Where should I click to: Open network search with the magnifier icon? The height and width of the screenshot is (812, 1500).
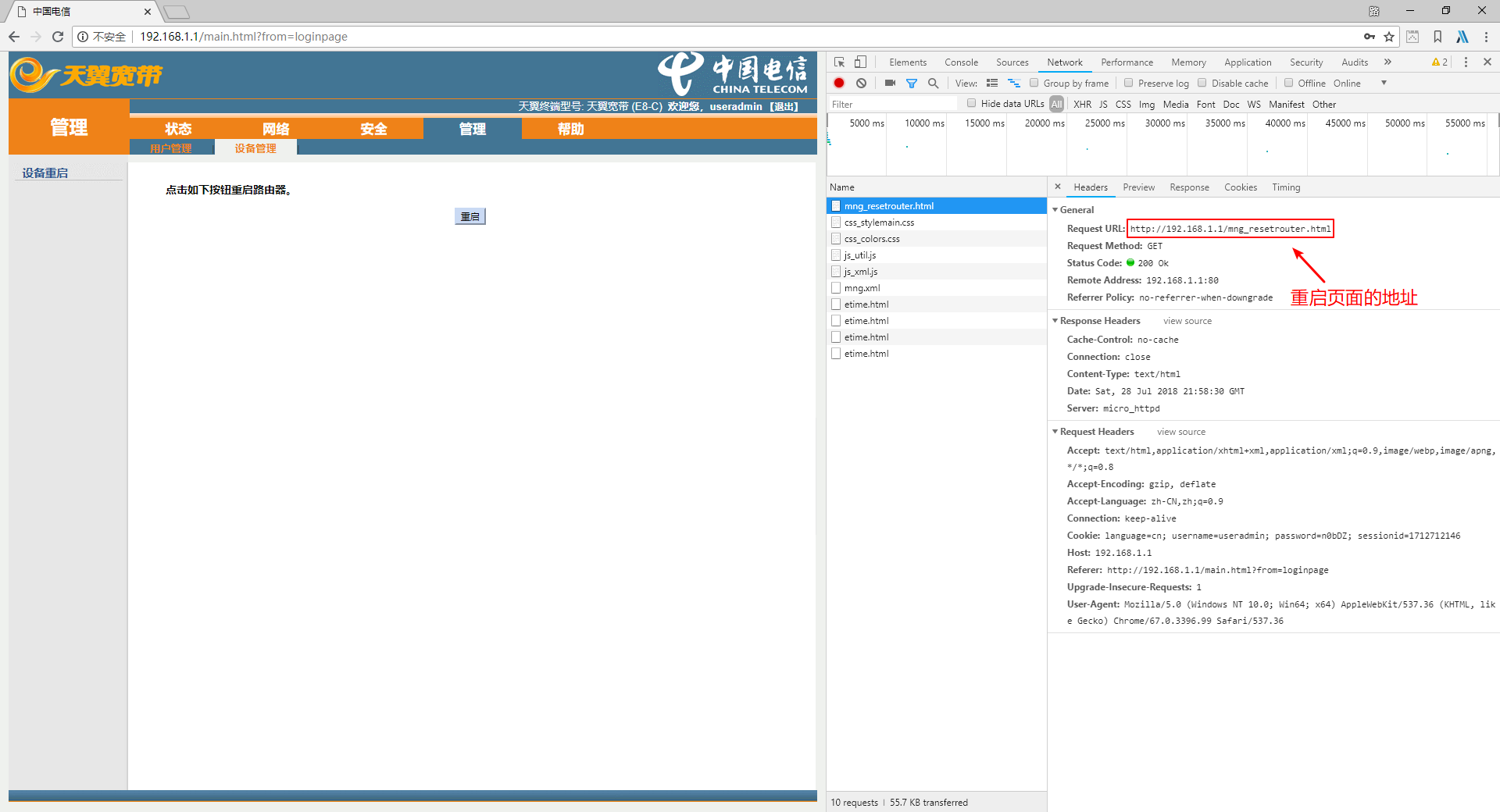(x=933, y=83)
